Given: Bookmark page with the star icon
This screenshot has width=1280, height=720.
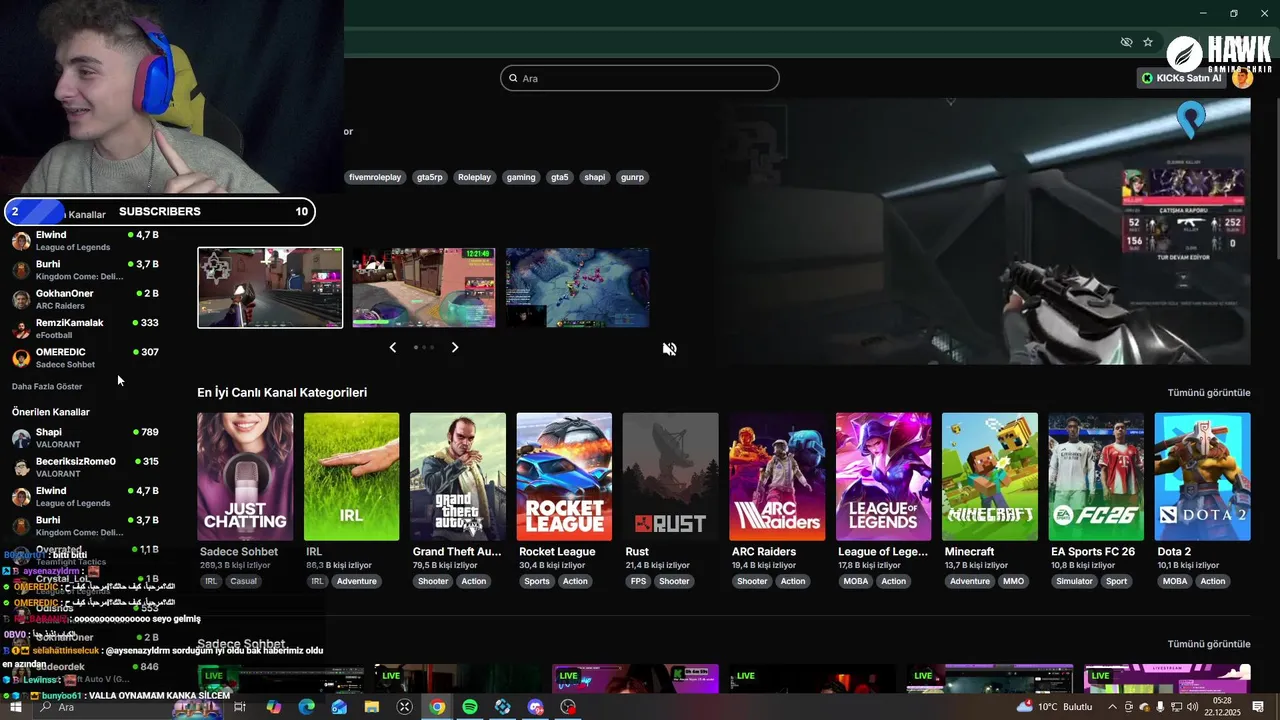Looking at the screenshot, I should tap(1148, 42).
